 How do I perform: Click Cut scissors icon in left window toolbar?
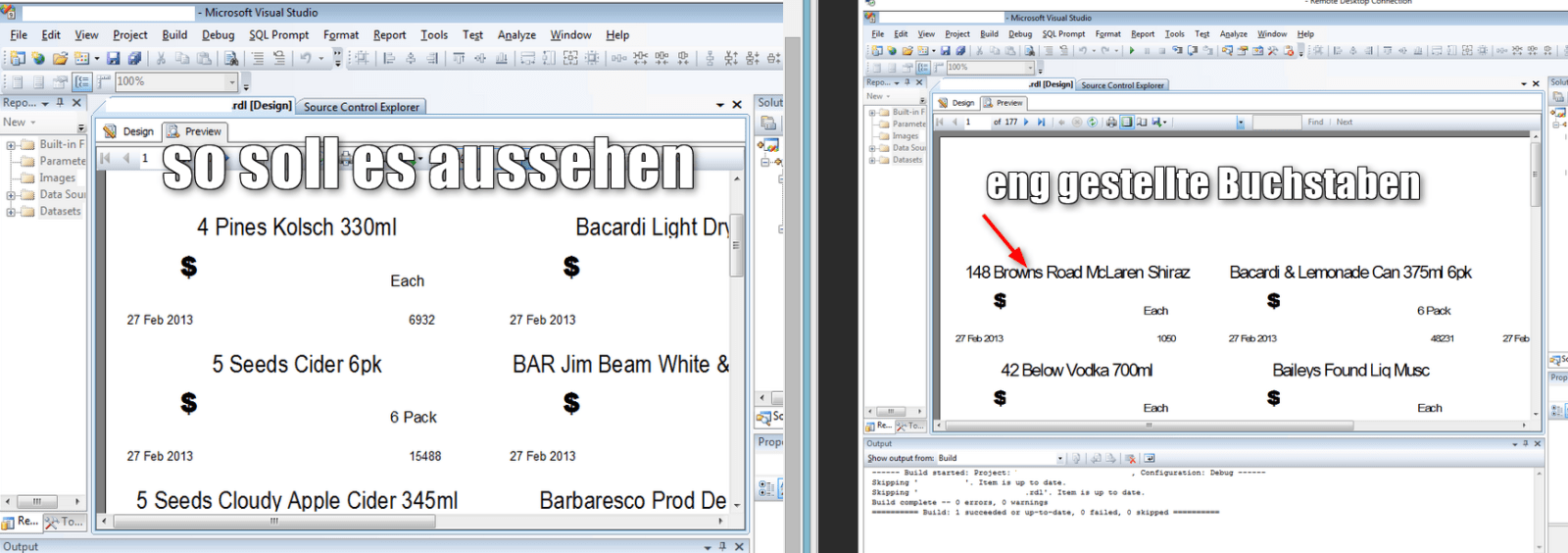(161, 58)
